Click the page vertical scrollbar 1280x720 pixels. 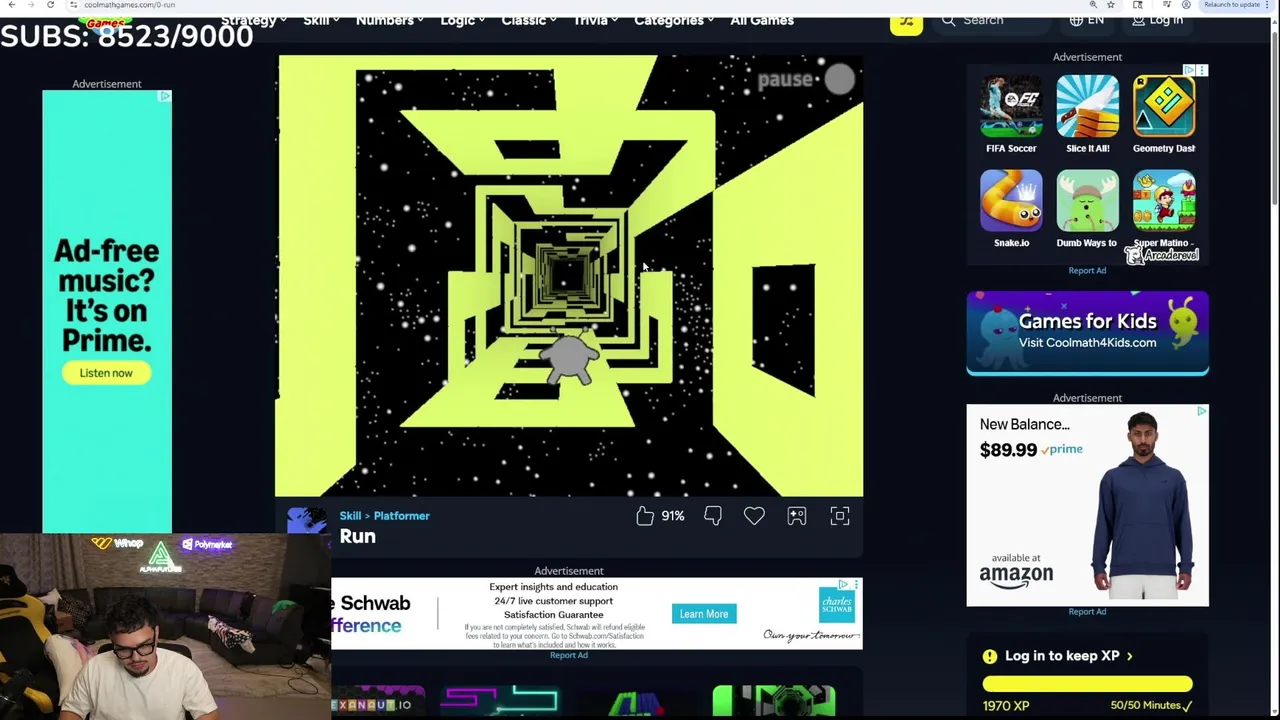pyautogui.click(x=1273, y=120)
